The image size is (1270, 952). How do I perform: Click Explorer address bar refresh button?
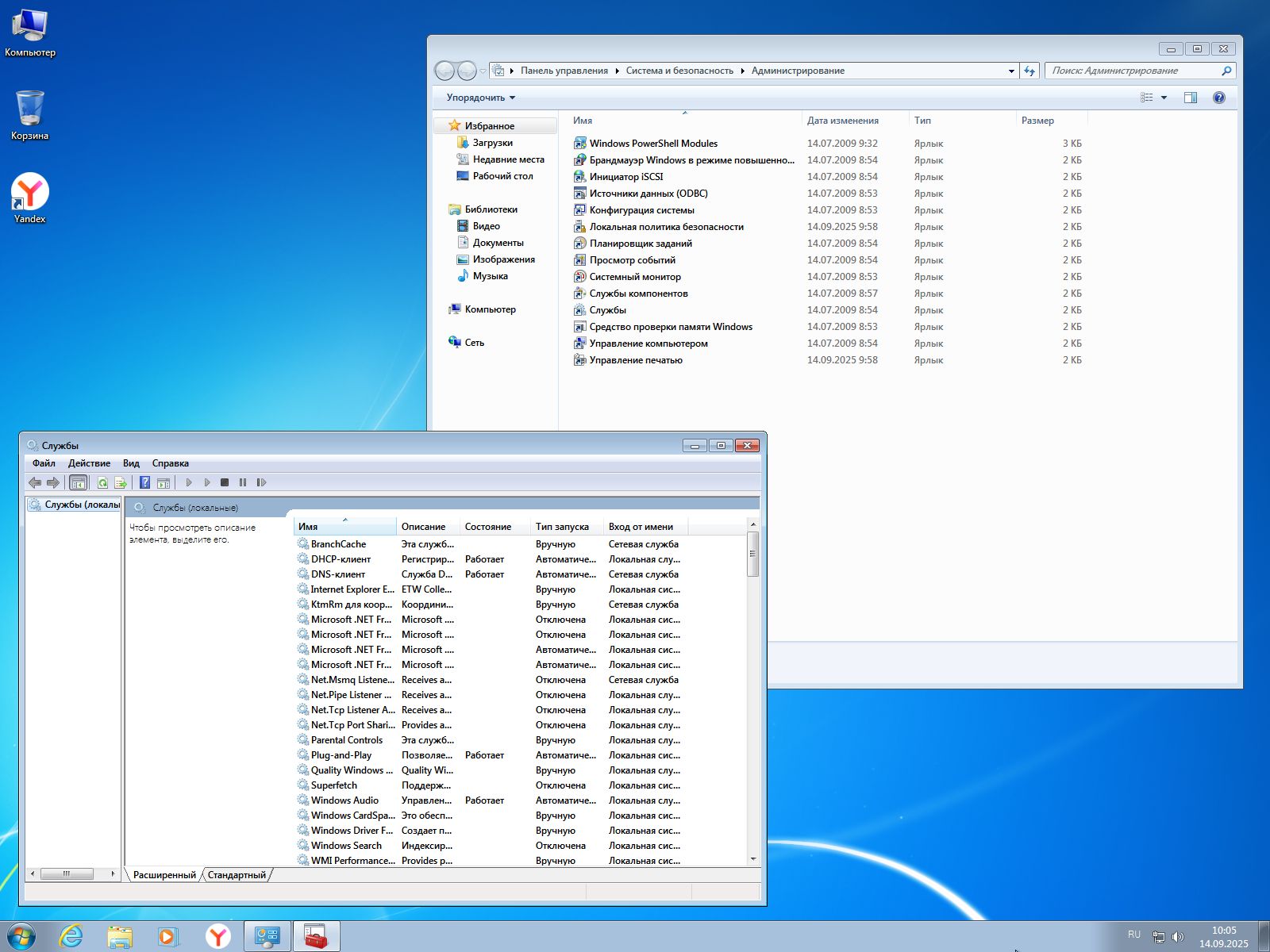tap(1029, 71)
